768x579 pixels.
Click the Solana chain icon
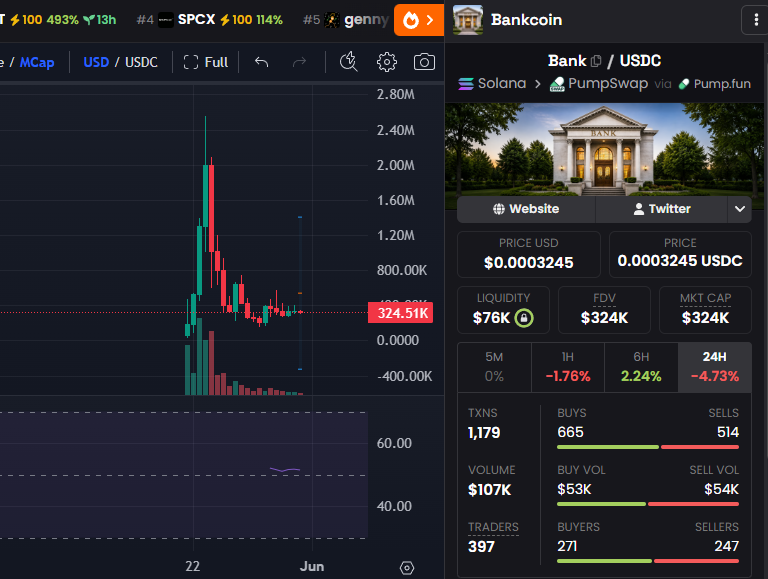[466, 84]
